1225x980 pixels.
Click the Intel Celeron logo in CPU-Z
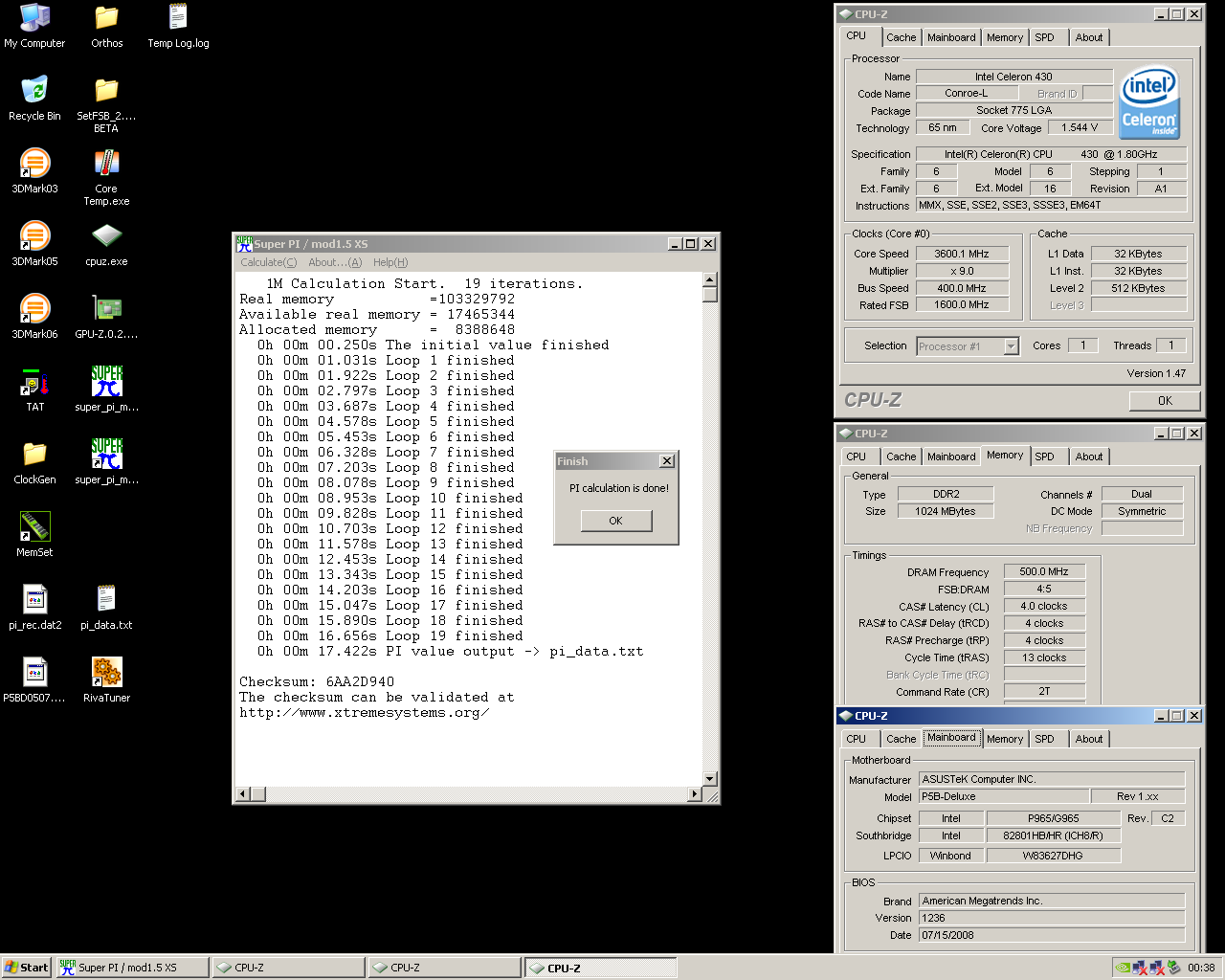tap(1148, 102)
